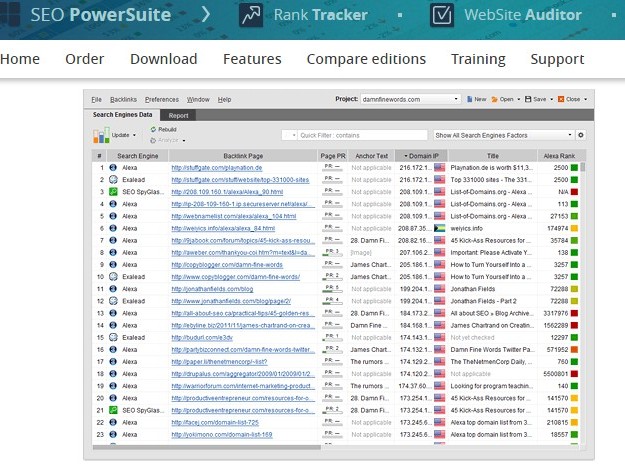Screen dimensions: 625x467
Task: Open Show All Search Engines Factors dropdown
Action: 503,135
